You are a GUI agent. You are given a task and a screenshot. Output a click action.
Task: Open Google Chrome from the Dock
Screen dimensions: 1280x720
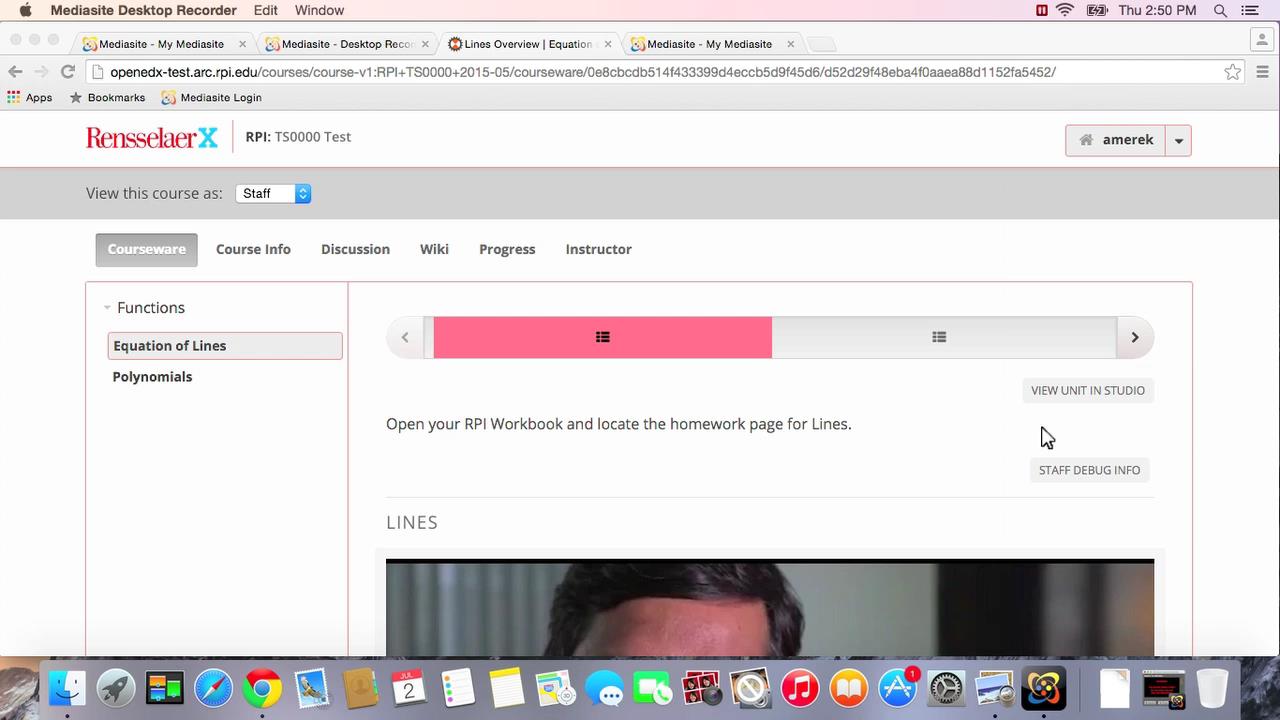[x=262, y=688]
